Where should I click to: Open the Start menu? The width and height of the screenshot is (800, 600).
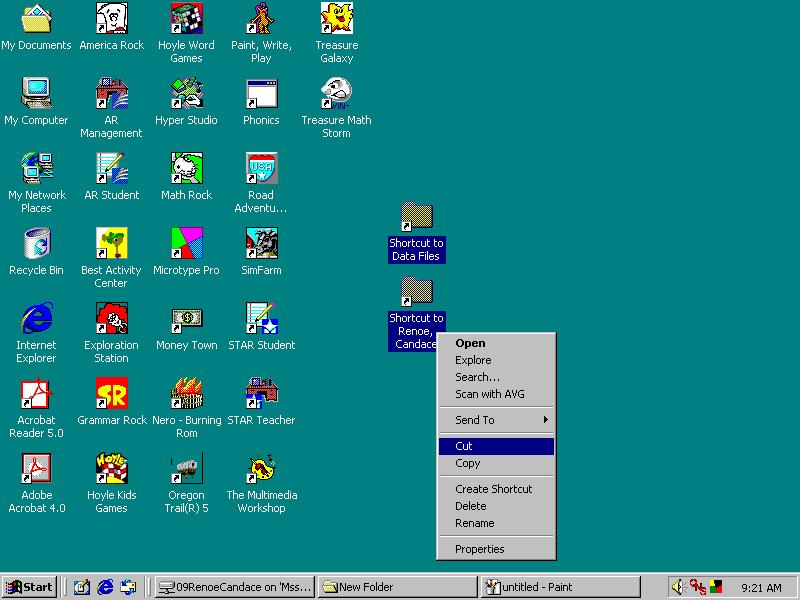(x=30, y=587)
